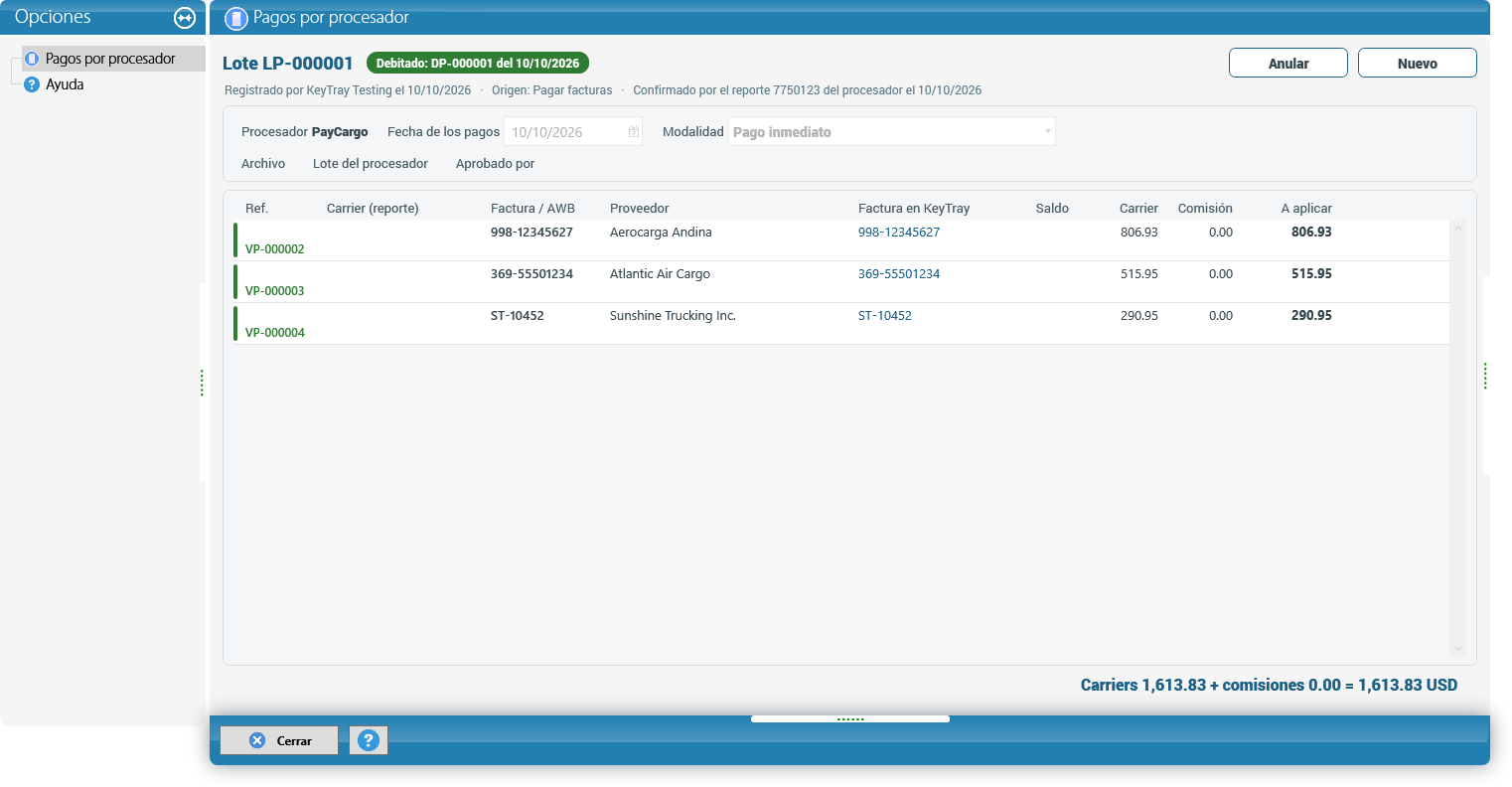Image resolution: width=1512 pixels, height=787 pixels.
Task: Click the bold amount 806.93 in A aplicar
Action: pos(1311,233)
